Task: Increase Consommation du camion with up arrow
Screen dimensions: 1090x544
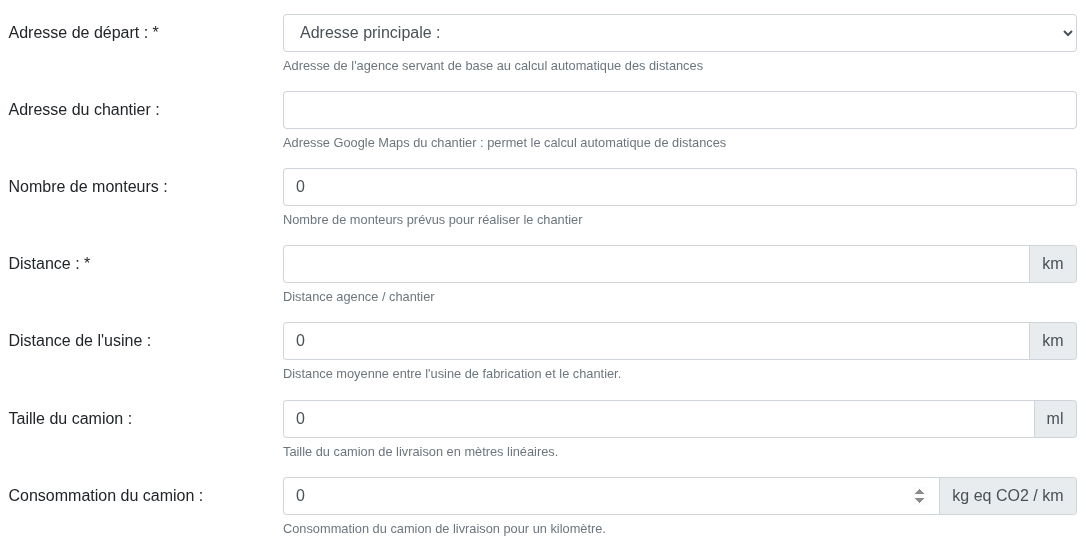Action: [919, 491]
